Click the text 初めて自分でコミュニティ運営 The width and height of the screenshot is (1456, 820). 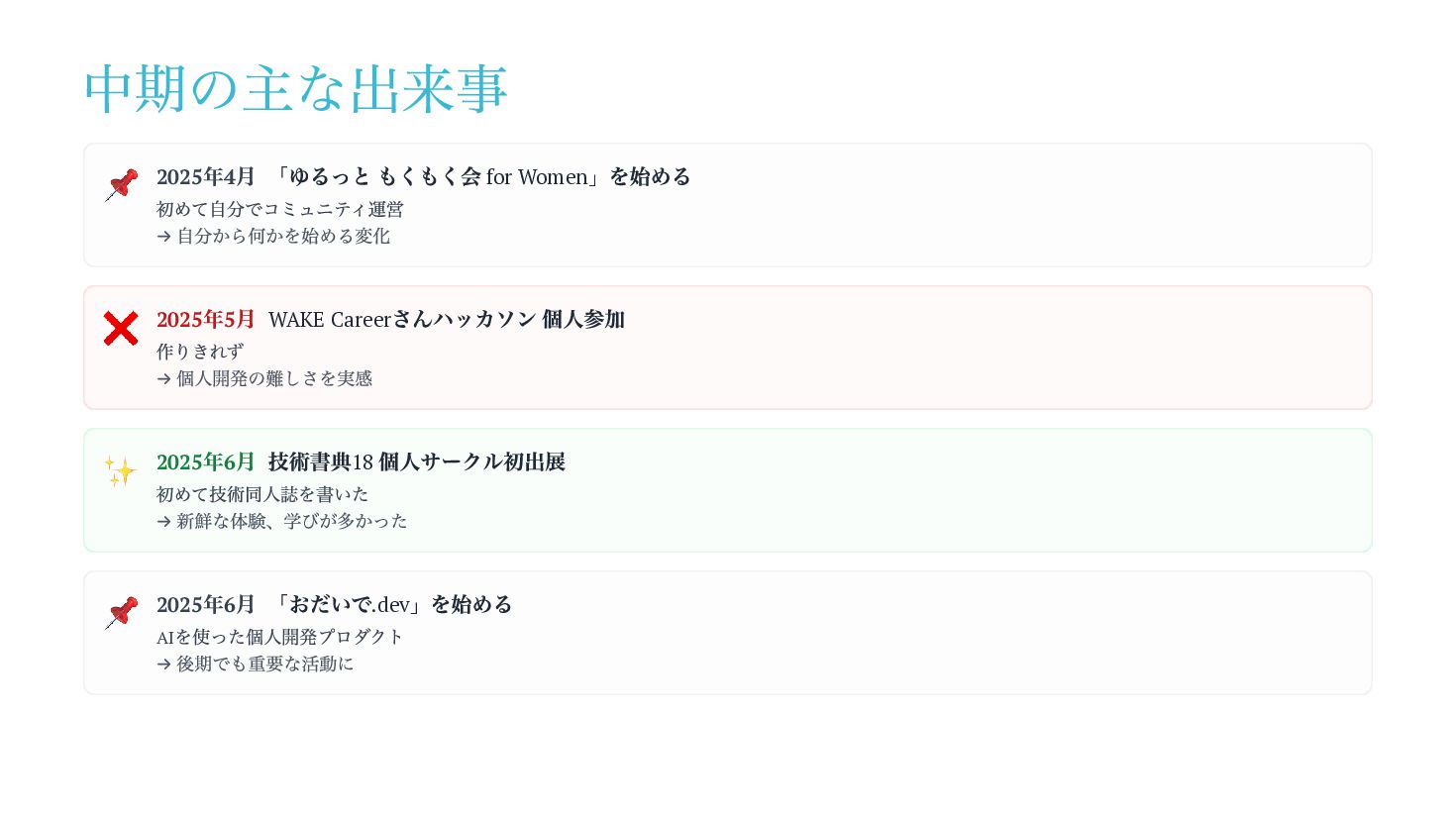tap(280, 209)
